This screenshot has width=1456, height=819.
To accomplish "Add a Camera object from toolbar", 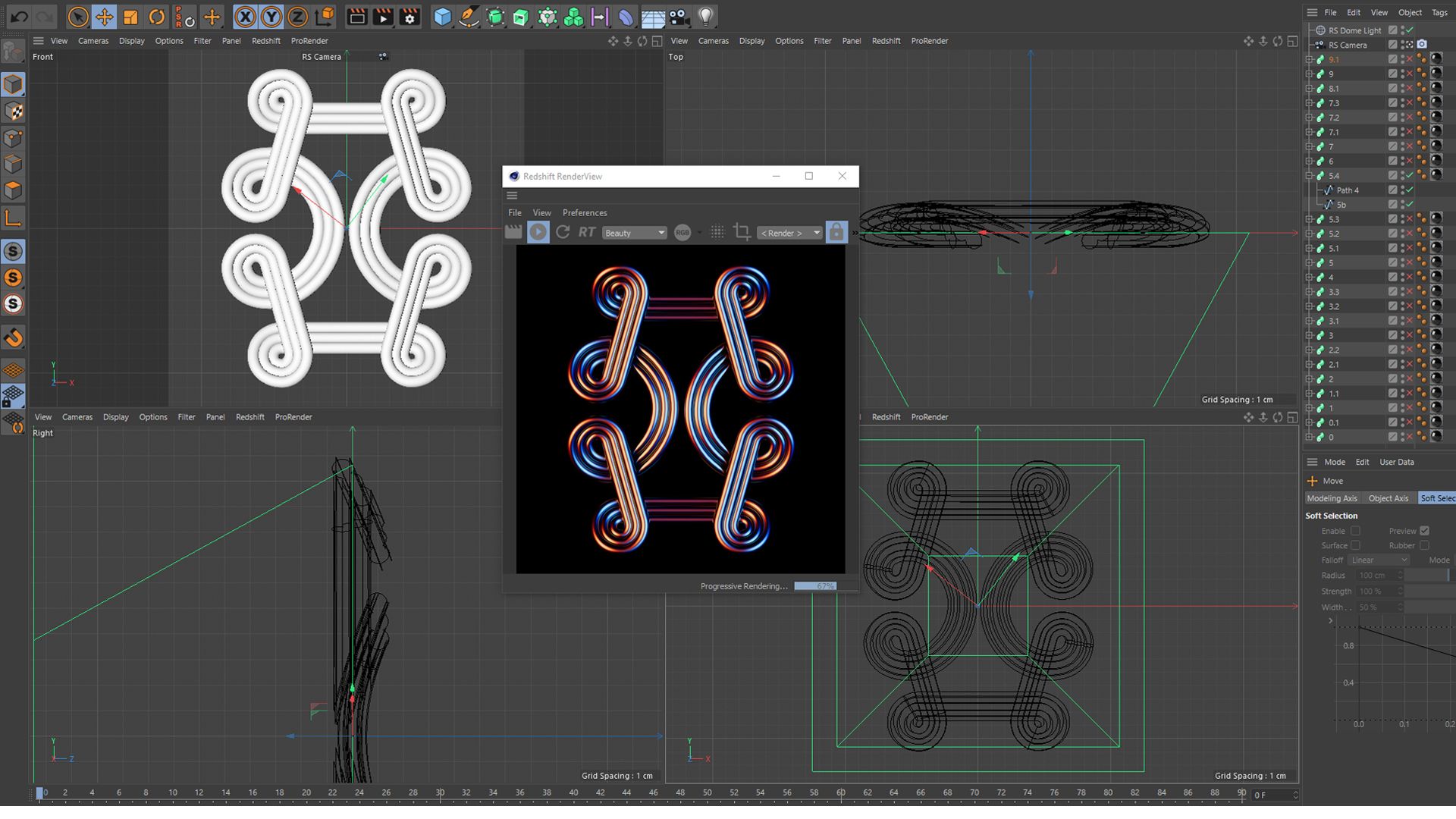I will (x=679, y=16).
